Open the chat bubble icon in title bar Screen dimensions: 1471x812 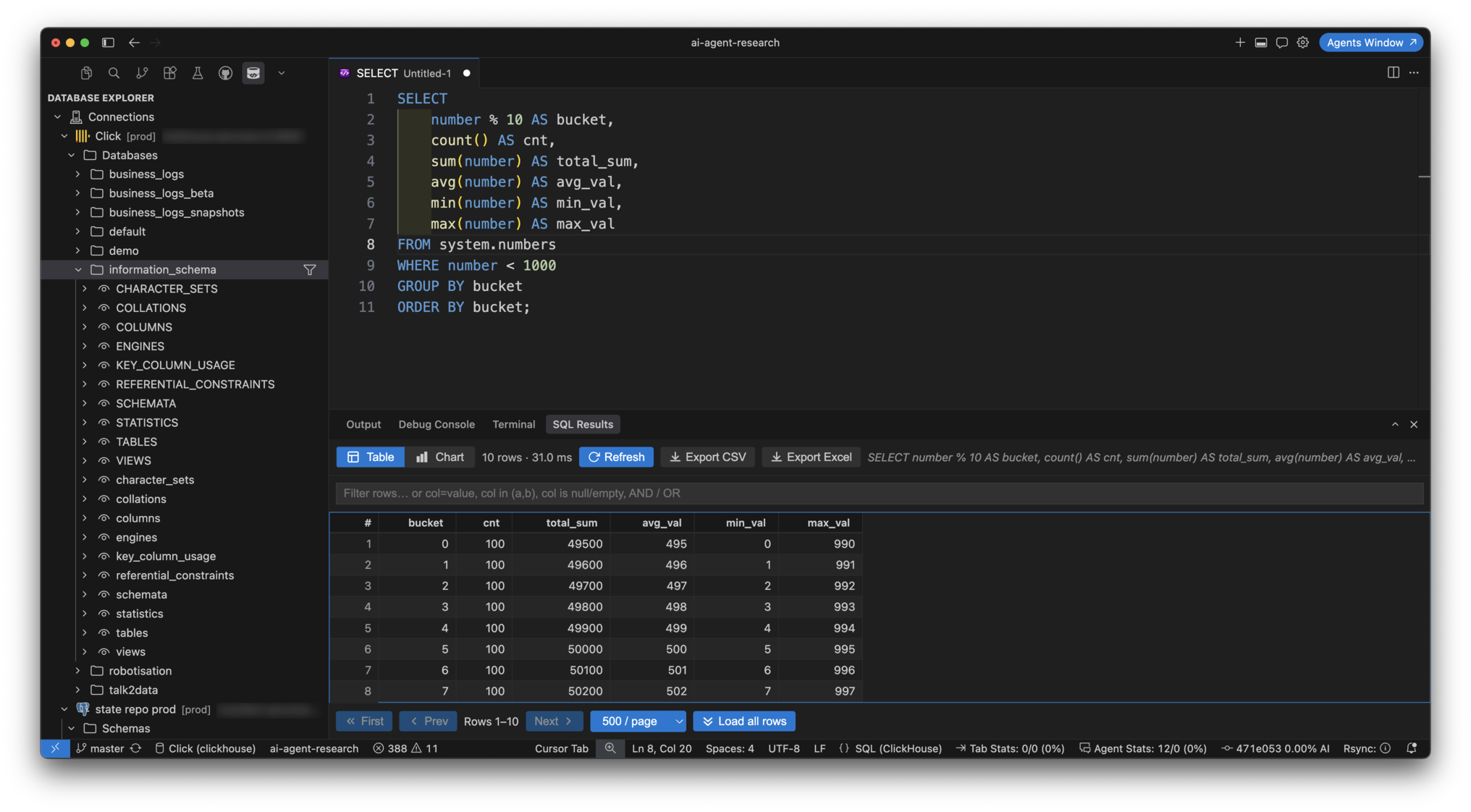pos(1282,43)
